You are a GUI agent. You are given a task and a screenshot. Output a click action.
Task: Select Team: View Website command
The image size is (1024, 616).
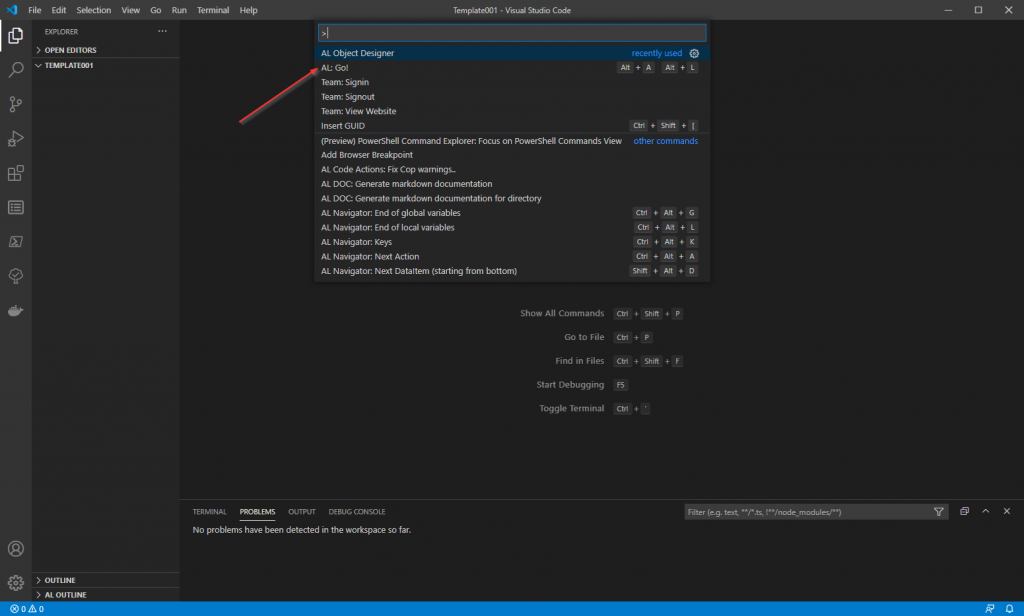[512, 111]
